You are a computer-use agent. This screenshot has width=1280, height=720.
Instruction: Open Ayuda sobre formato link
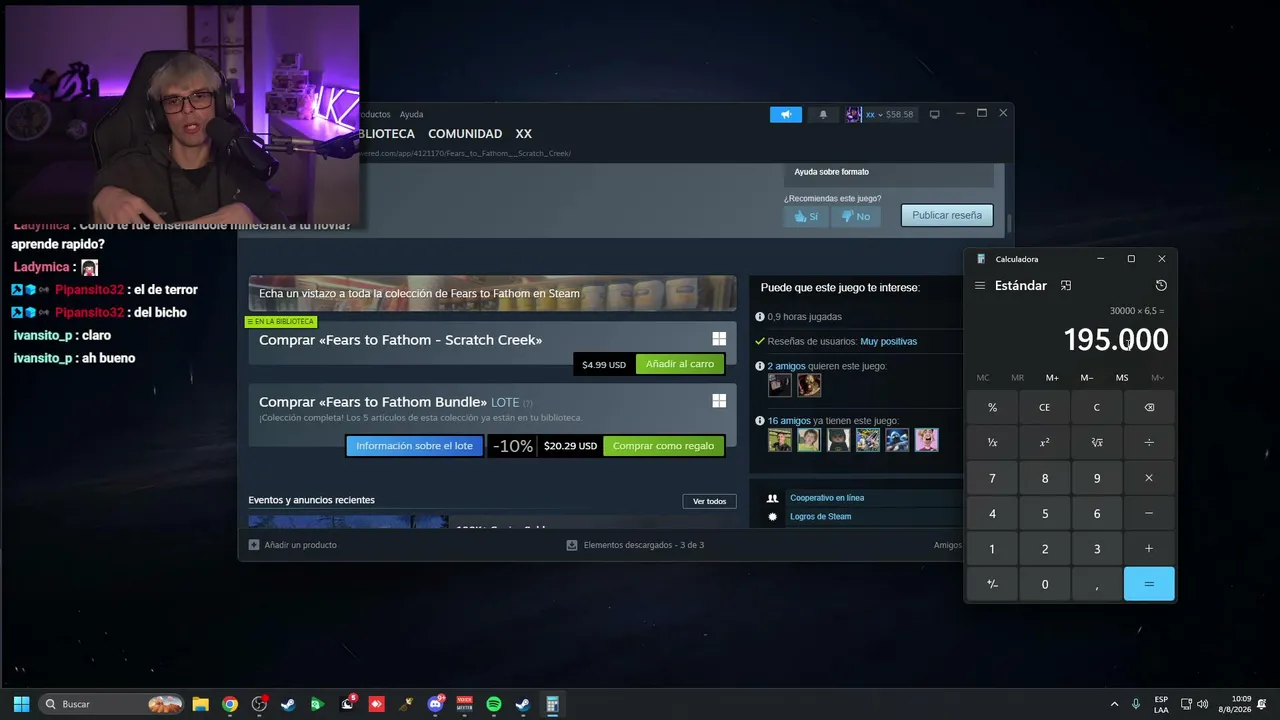832,172
